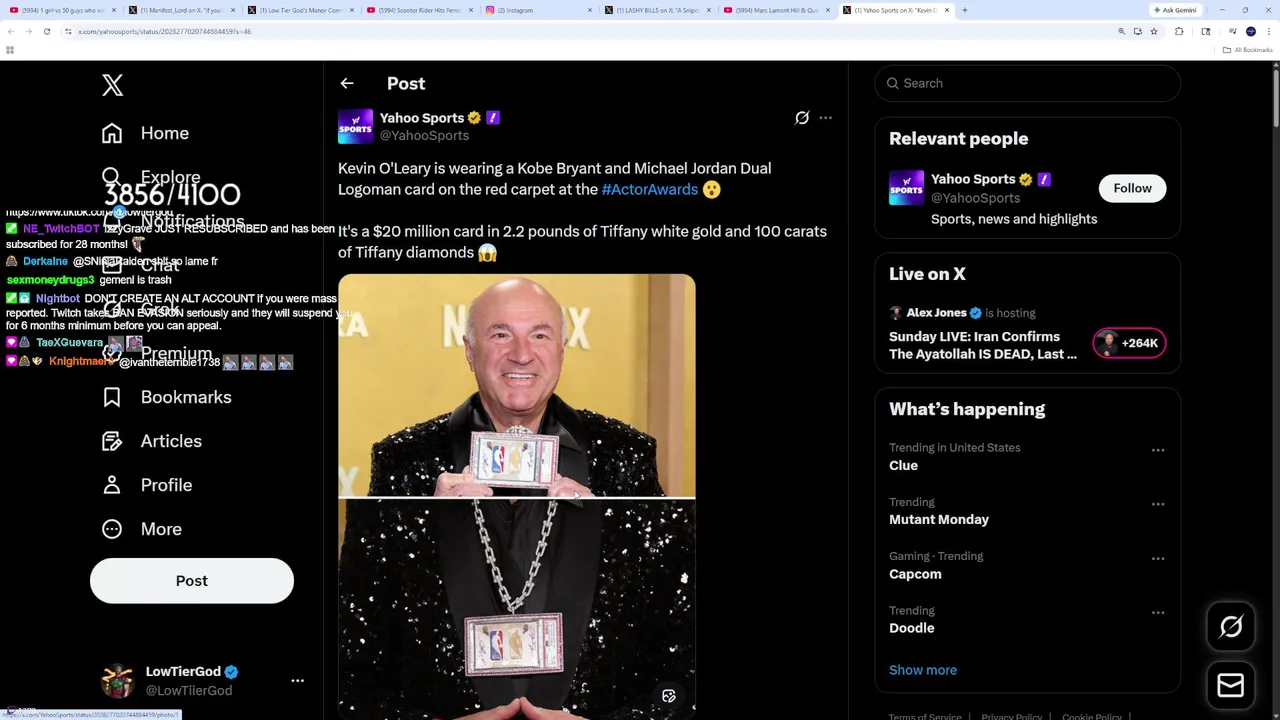
Task: Open Alex Jones live Sunday LIVE broadcast
Action: (x=983, y=345)
